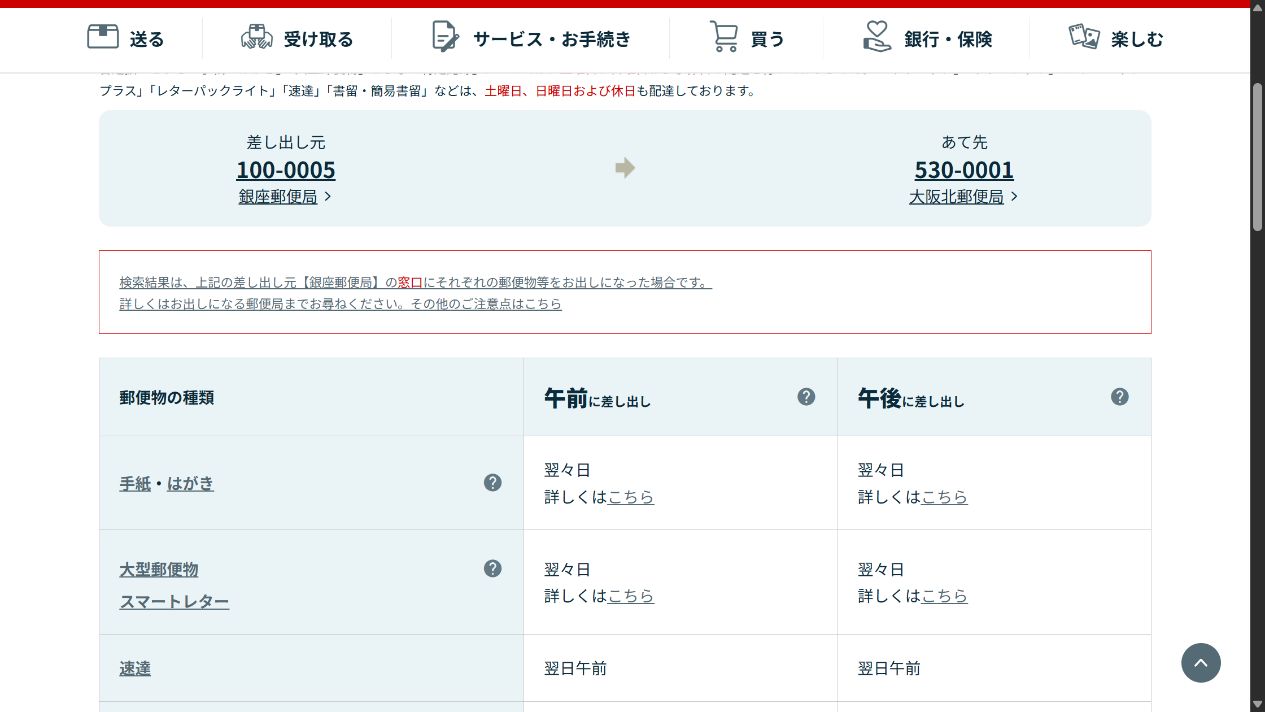1265x712 pixels.
Task: Click the 差し出し元 label
Action: tap(286, 142)
